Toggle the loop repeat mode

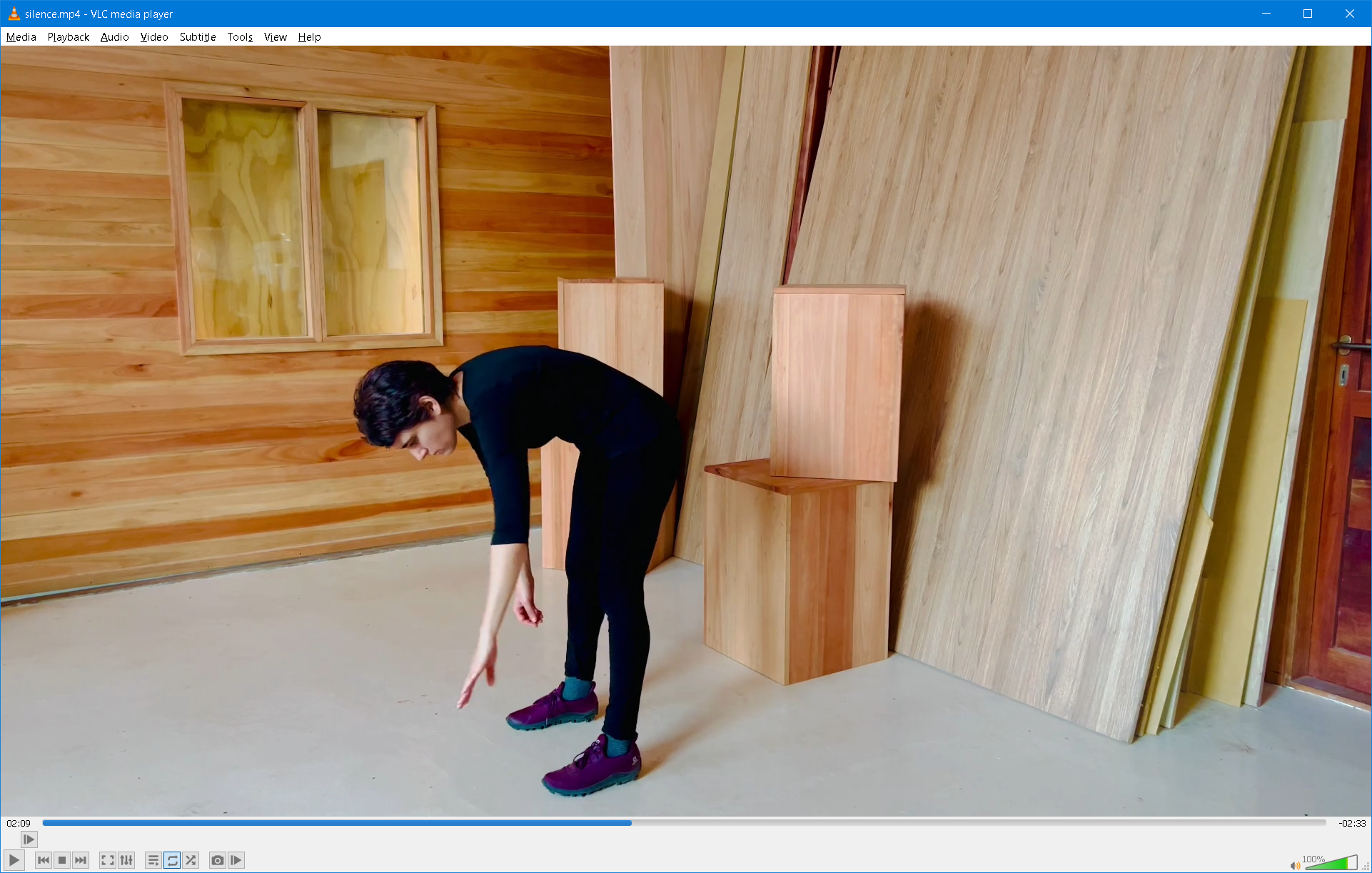(x=172, y=860)
